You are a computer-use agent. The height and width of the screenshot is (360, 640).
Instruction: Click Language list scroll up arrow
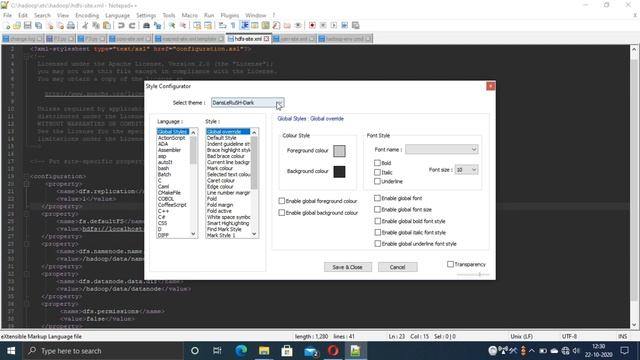click(193, 133)
